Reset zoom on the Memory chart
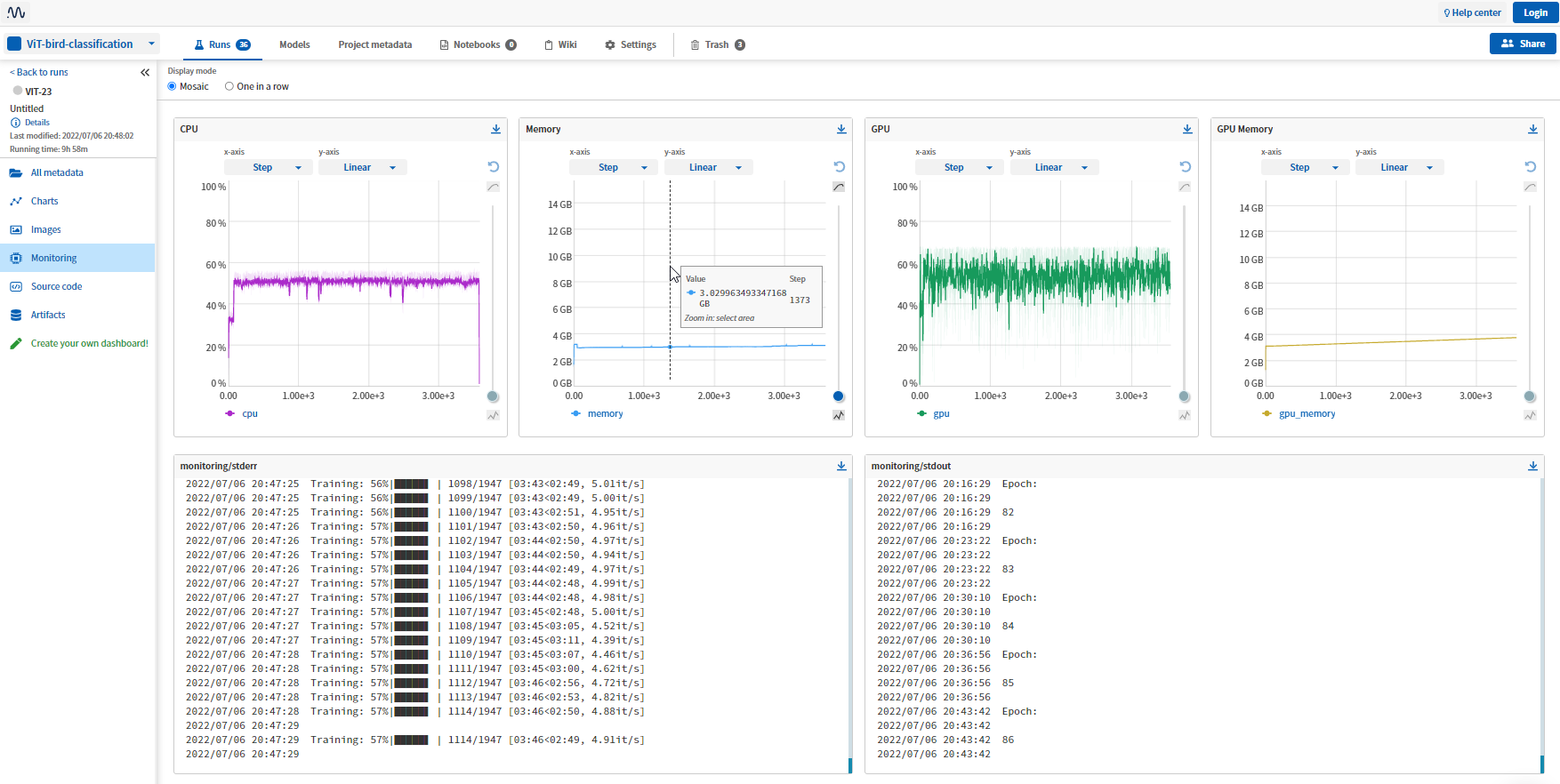This screenshot has height=784, width=1560. 839,167
